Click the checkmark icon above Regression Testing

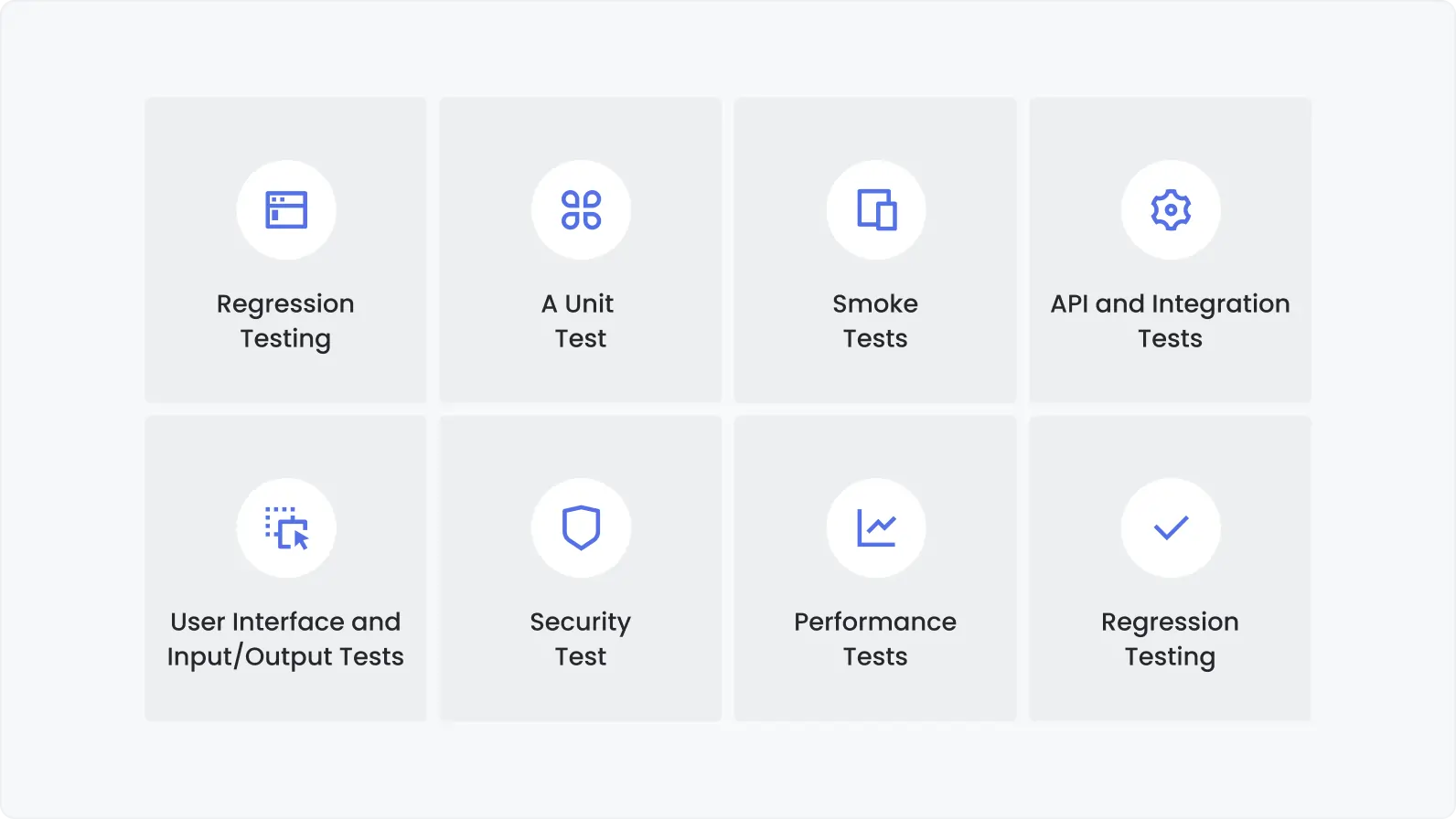tap(1171, 528)
